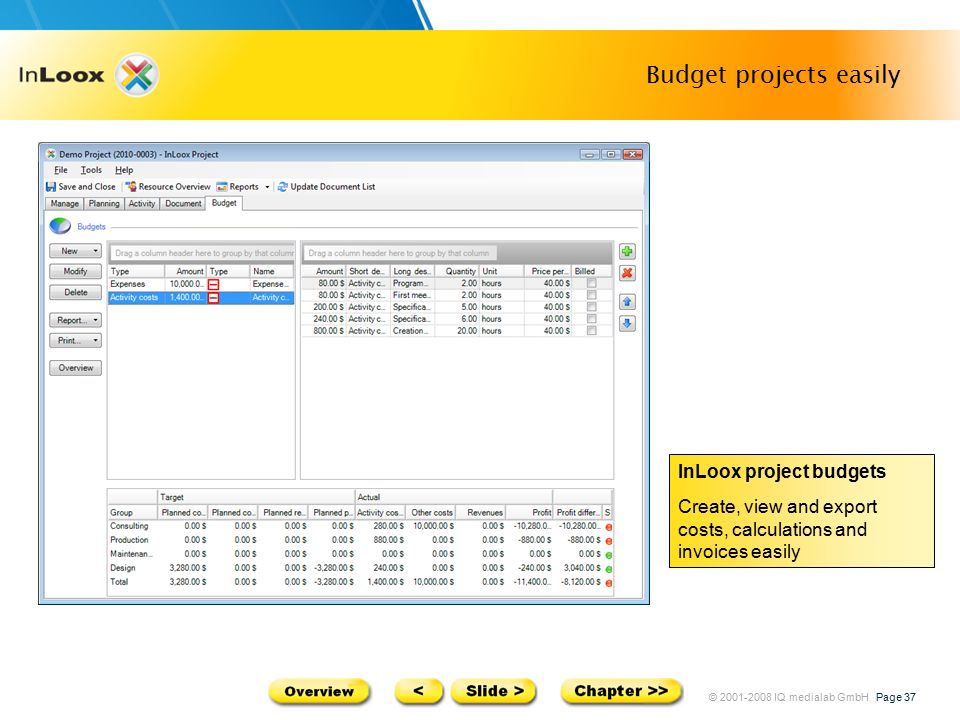The width and height of the screenshot is (960, 720).
Task: Click green status dot in Design row
Action: point(609,569)
